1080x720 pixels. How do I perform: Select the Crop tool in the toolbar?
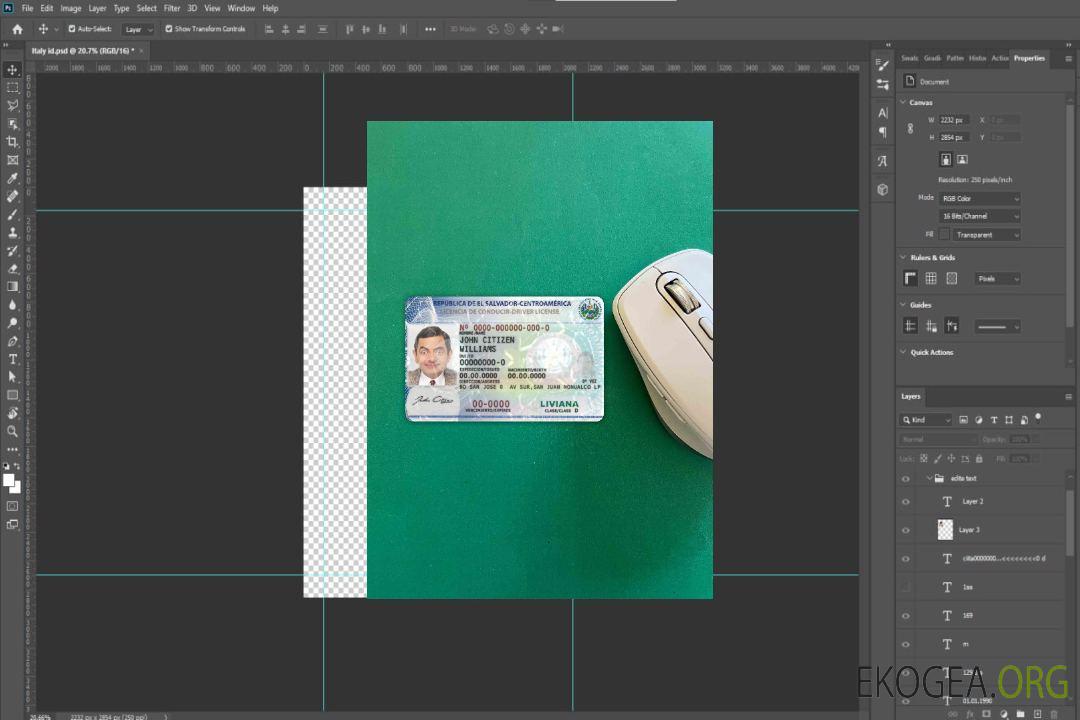(12, 142)
